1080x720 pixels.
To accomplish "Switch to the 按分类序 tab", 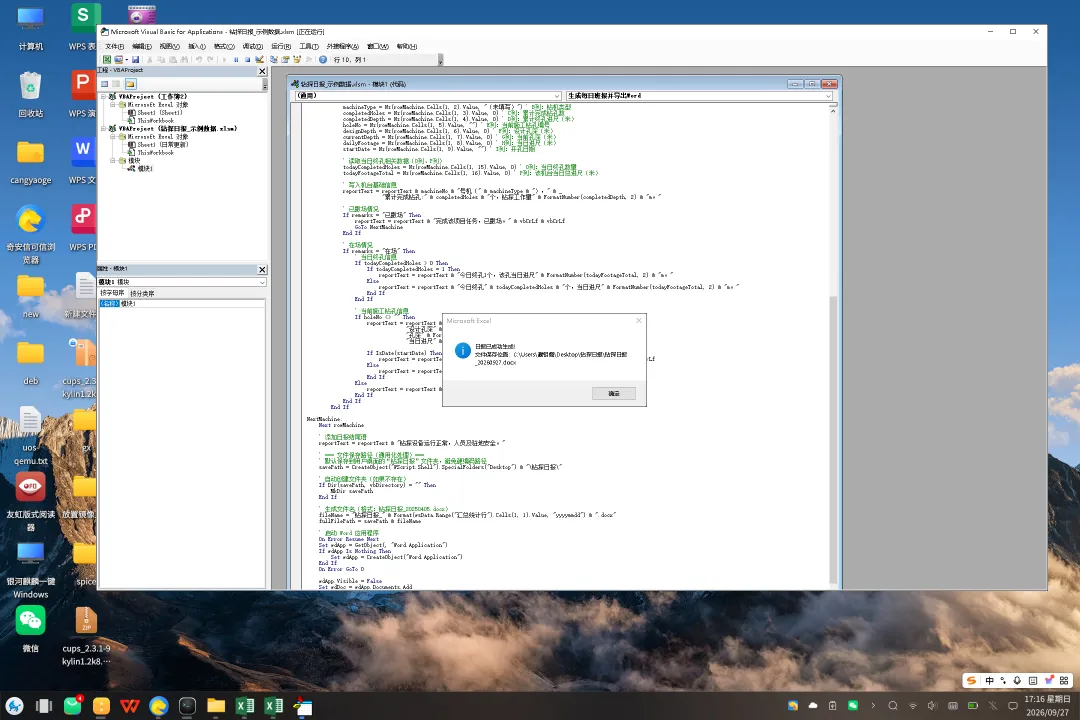I will coord(142,294).
